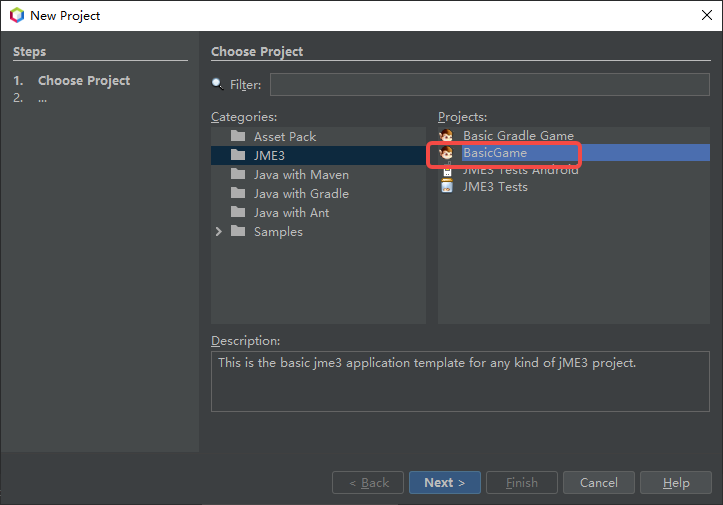Close the New Project dialog
The image size is (723, 505).
706,15
